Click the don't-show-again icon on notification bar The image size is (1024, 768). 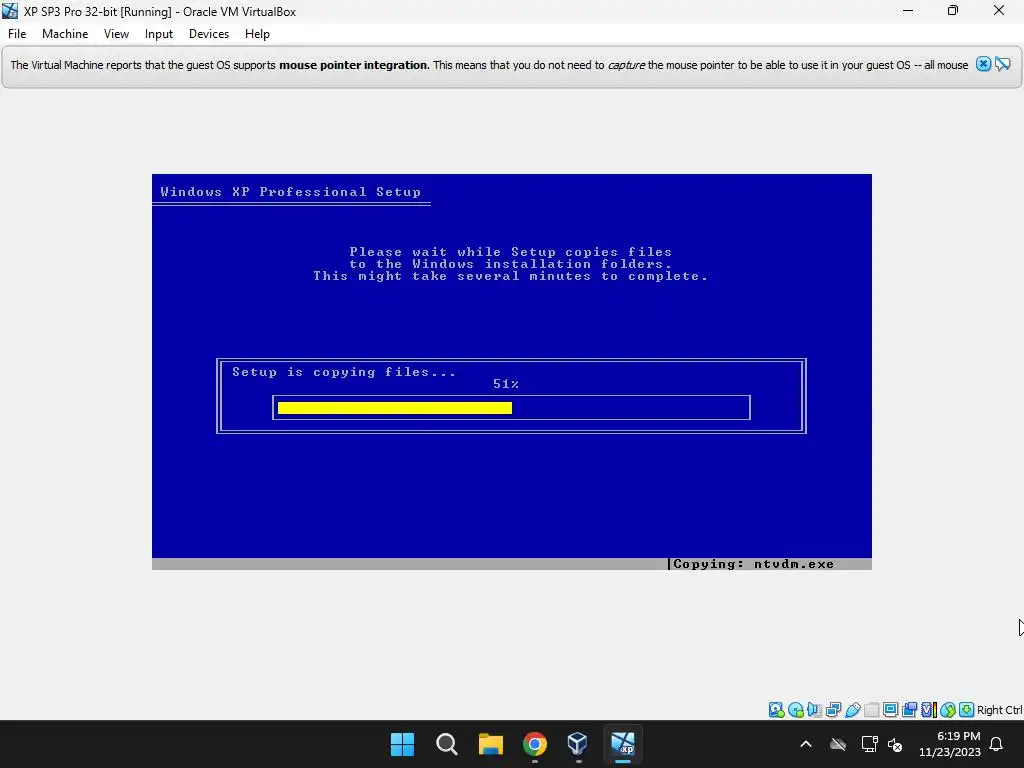click(x=1003, y=64)
